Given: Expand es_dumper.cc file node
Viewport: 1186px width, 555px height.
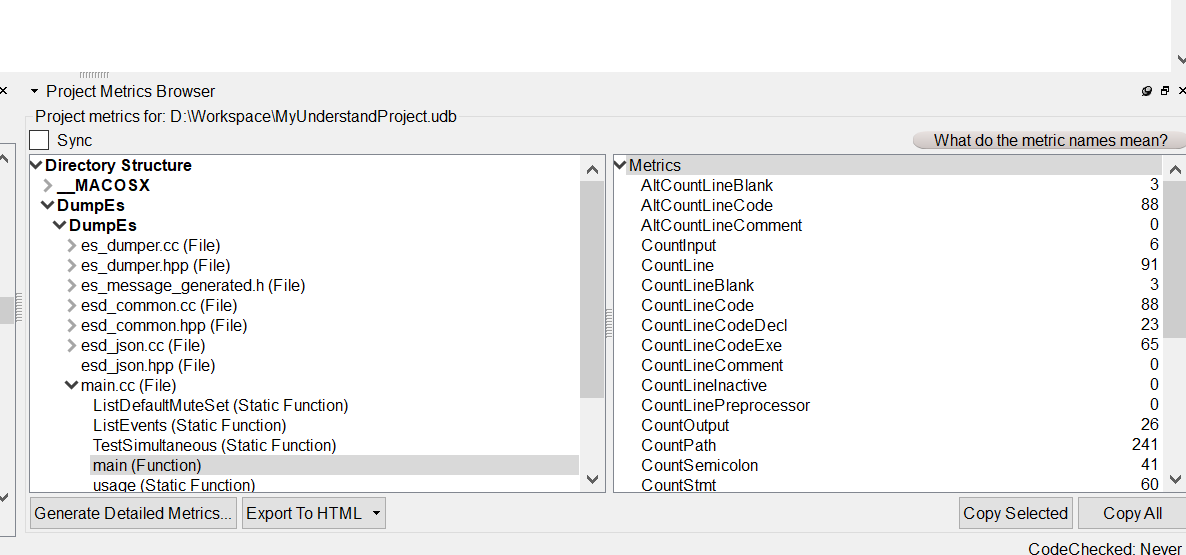Looking at the screenshot, I should (73, 245).
